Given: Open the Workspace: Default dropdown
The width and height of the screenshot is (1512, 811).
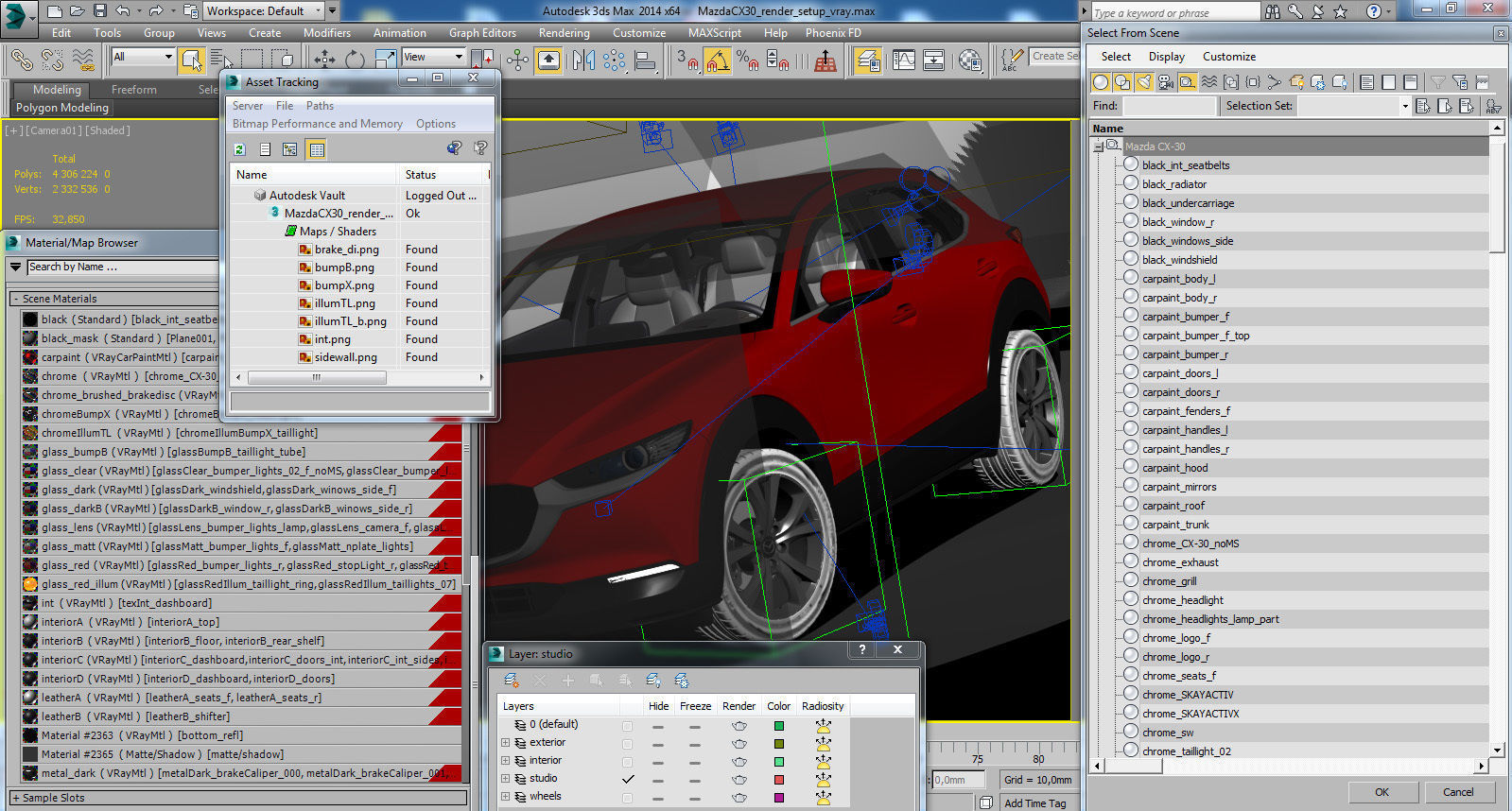Looking at the screenshot, I should point(263,11).
